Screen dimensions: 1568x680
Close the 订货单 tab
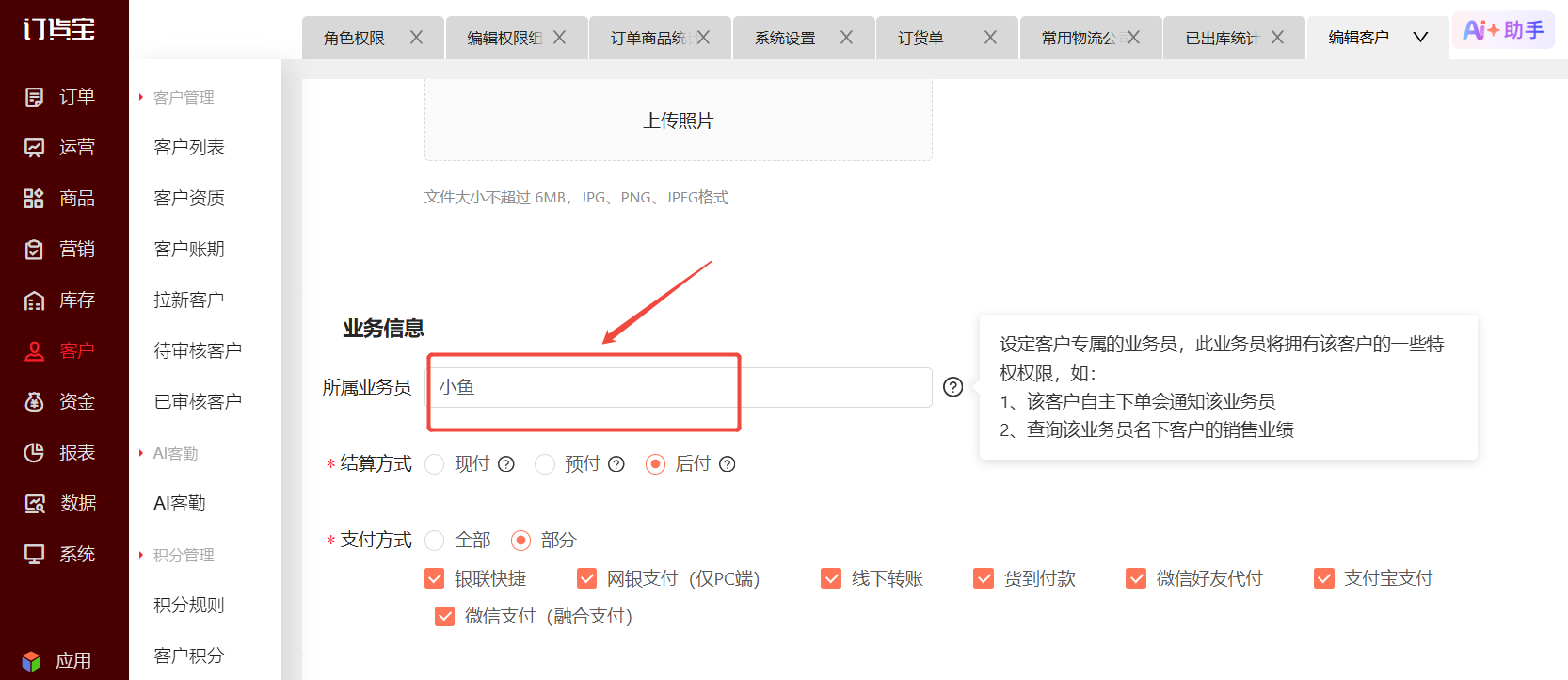point(990,38)
